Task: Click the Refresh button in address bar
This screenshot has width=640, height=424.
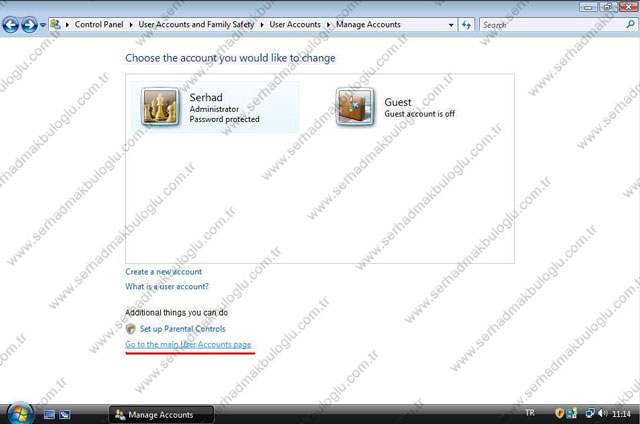Action: pos(466,25)
